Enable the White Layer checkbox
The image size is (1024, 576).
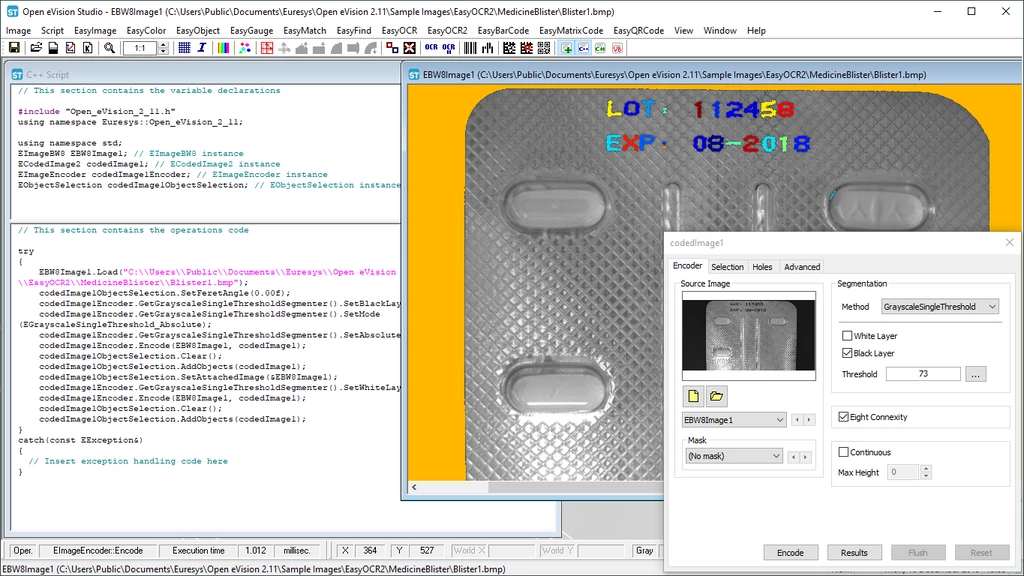coord(848,336)
